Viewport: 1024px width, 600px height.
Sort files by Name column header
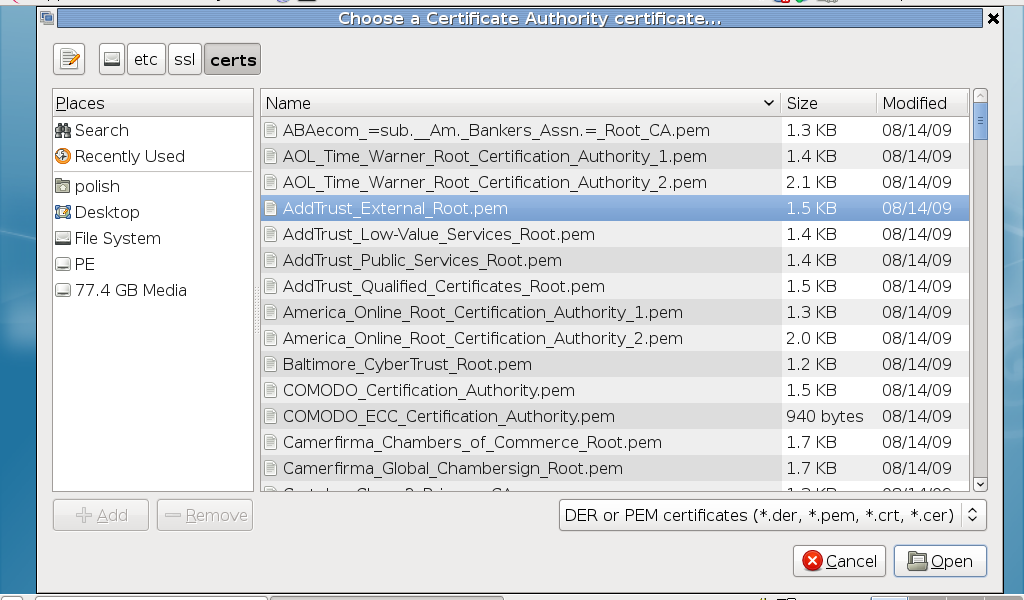click(x=520, y=103)
